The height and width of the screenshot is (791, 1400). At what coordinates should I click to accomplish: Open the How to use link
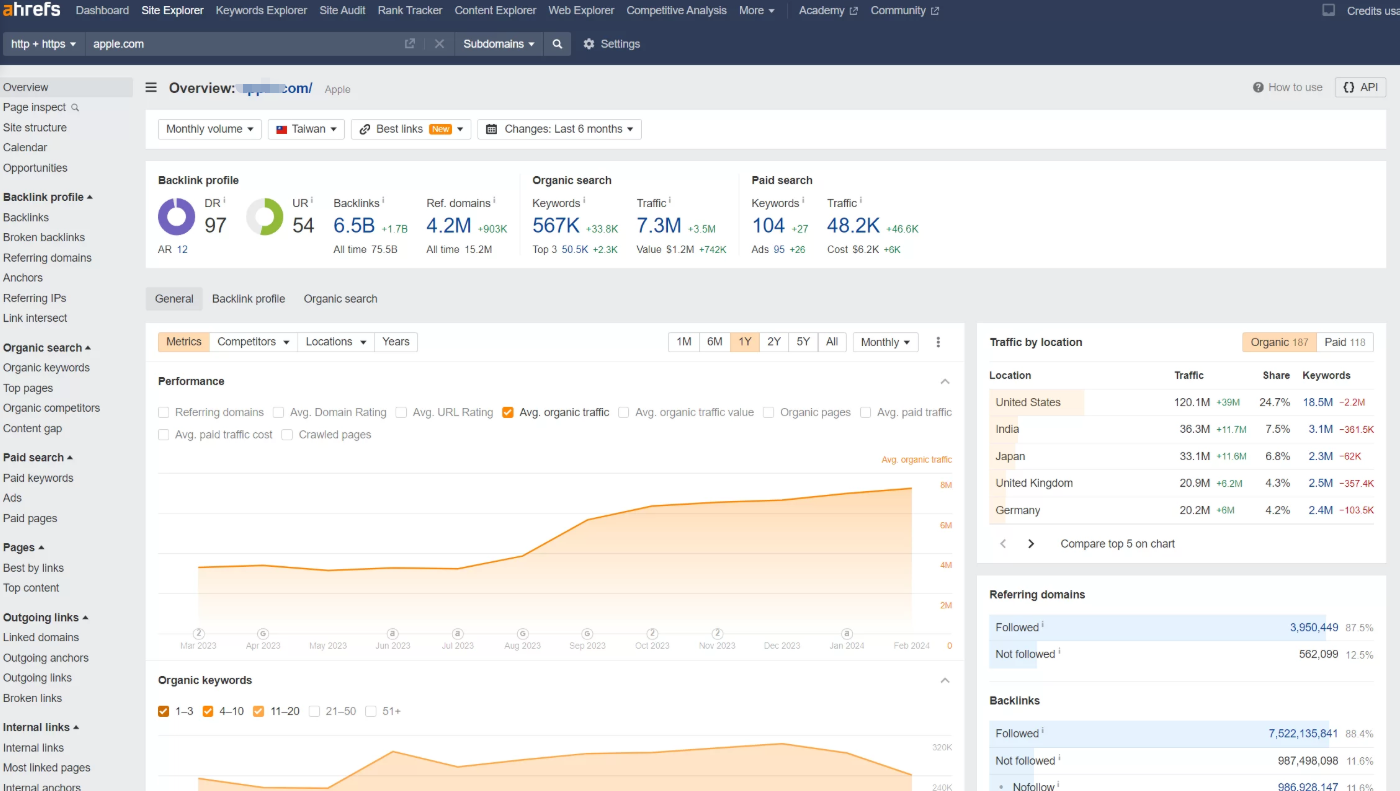(x=1287, y=88)
